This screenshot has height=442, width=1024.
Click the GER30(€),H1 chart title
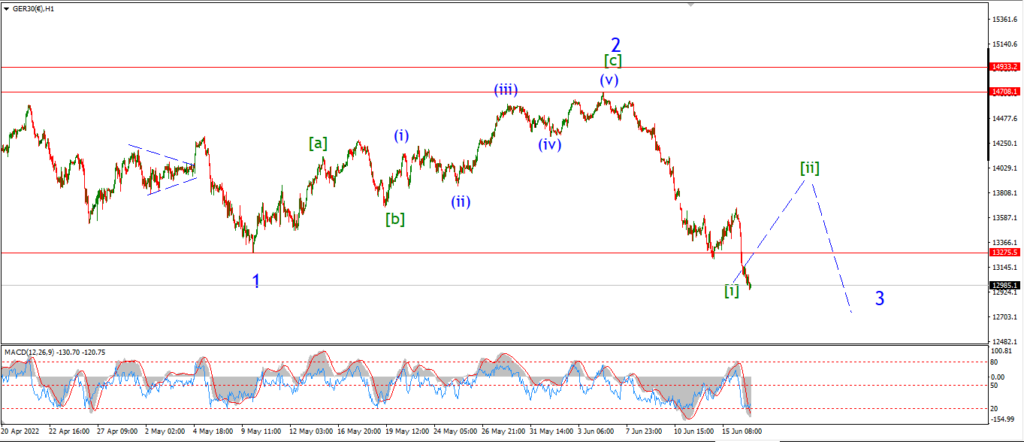tap(33, 10)
